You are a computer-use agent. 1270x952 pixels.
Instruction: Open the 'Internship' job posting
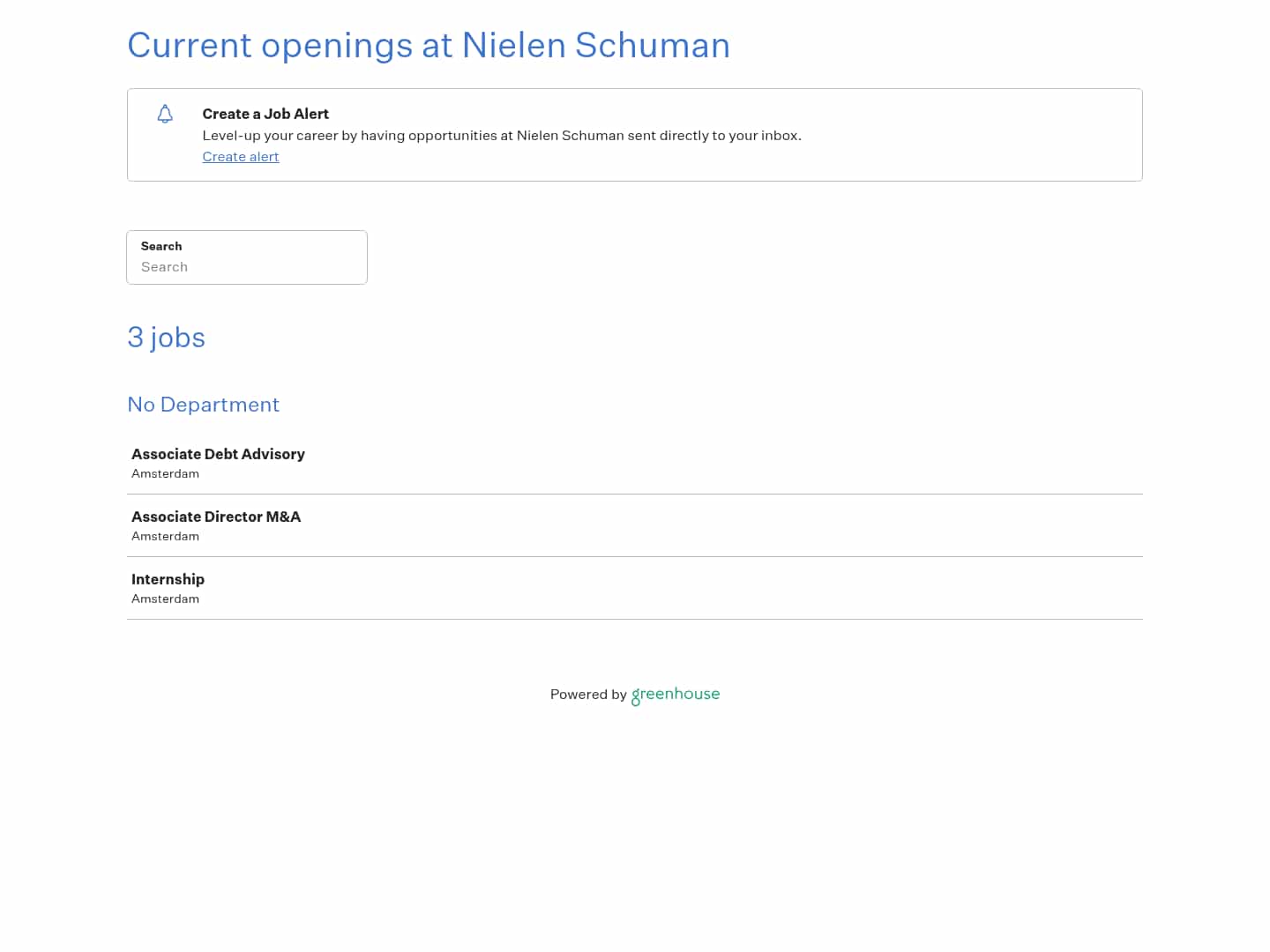pos(168,579)
